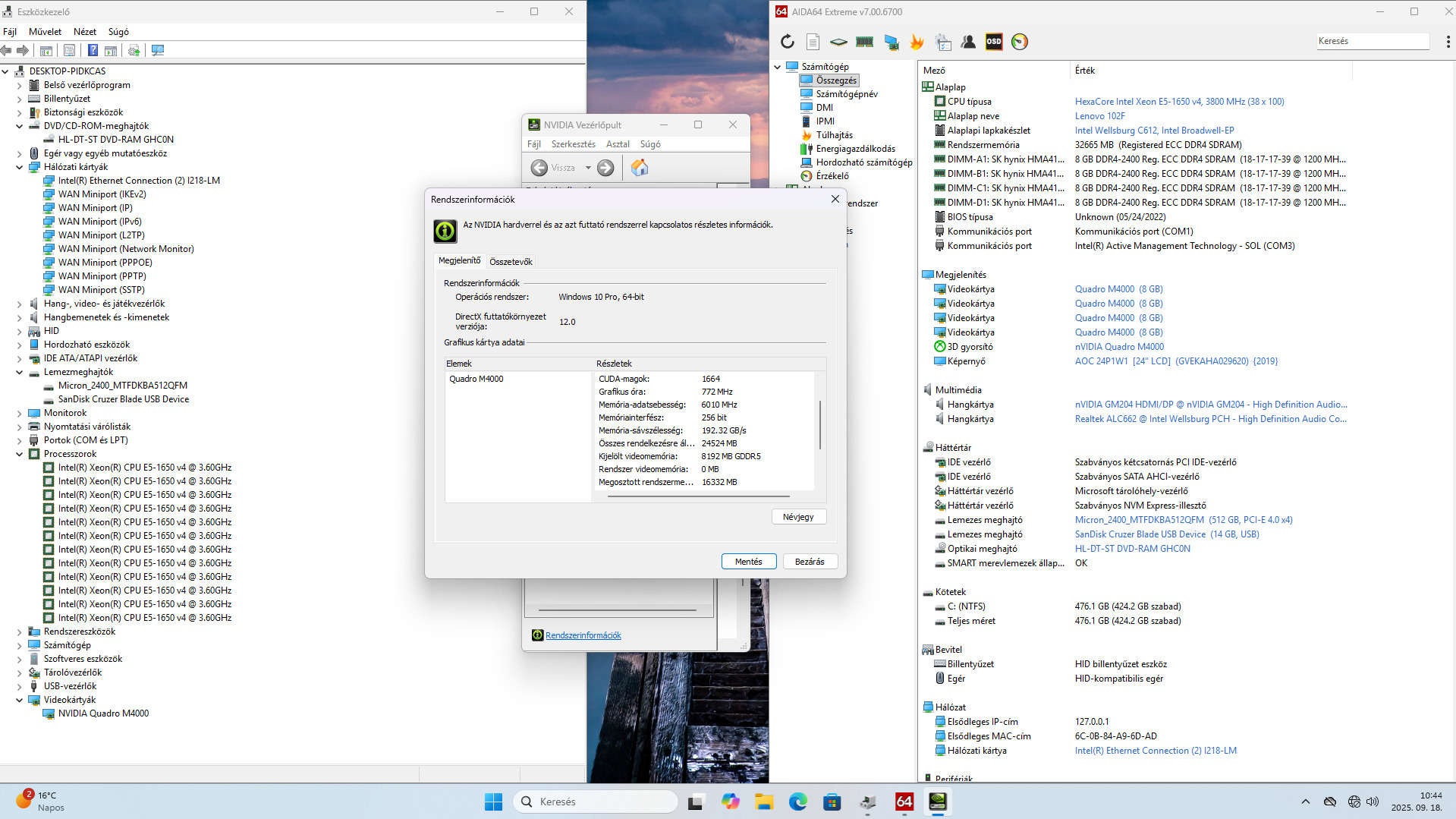Switch to AIDA64 via its taskbar icon
1456x819 pixels.
(904, 802)
